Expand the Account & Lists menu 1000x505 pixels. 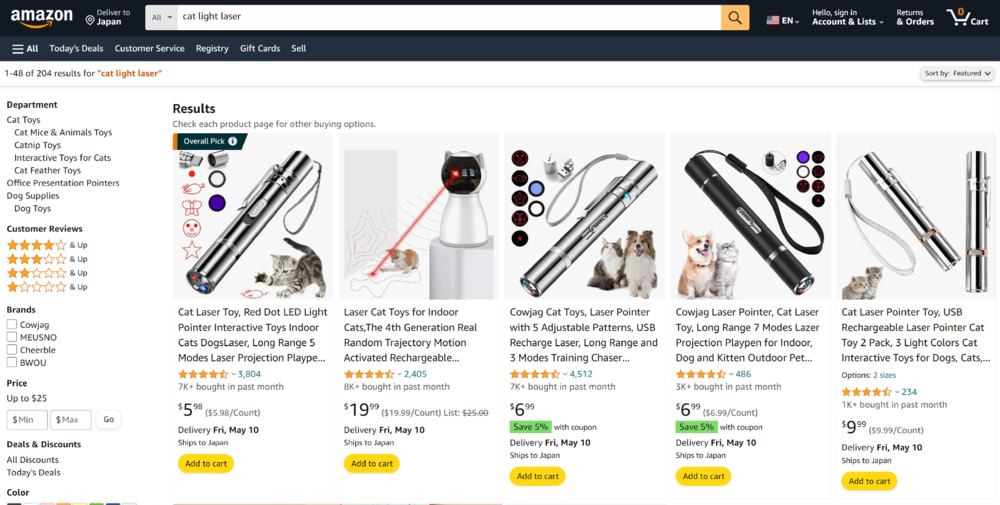pyautogui.click(x=846, y=22)
